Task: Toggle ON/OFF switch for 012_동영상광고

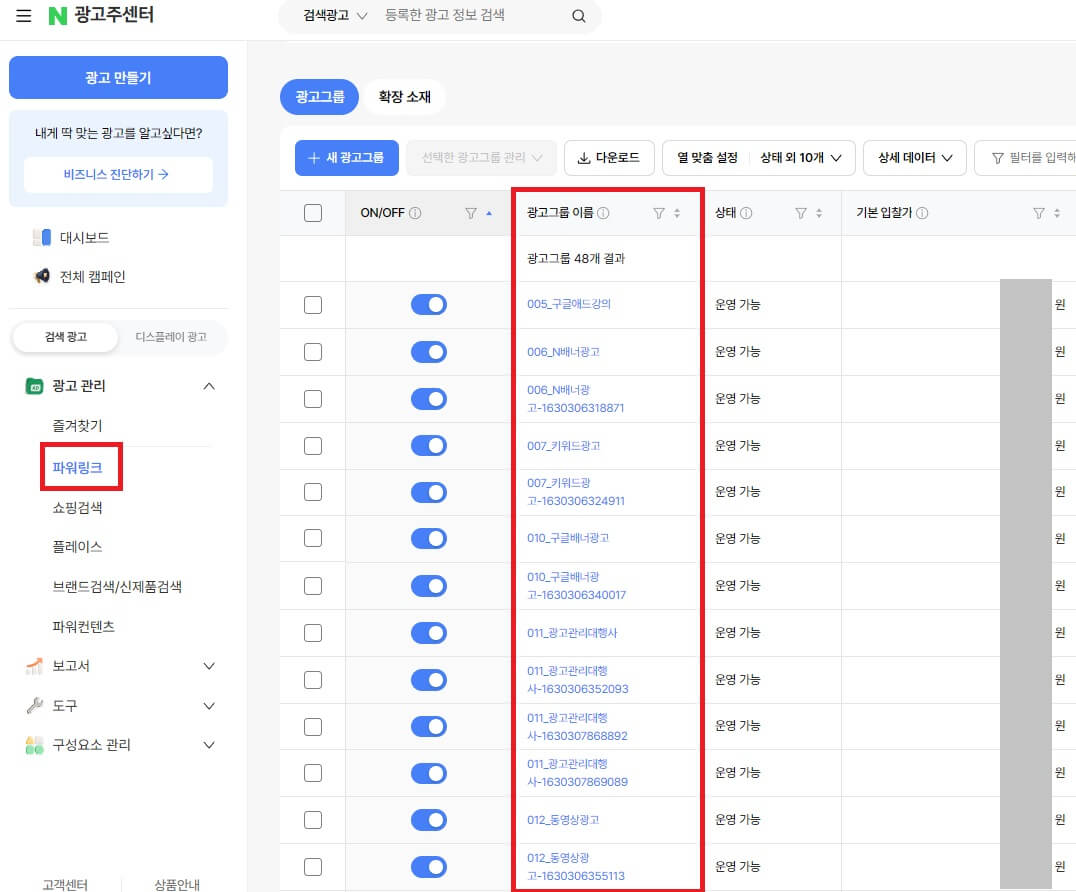Action: (x=429, y=820)
